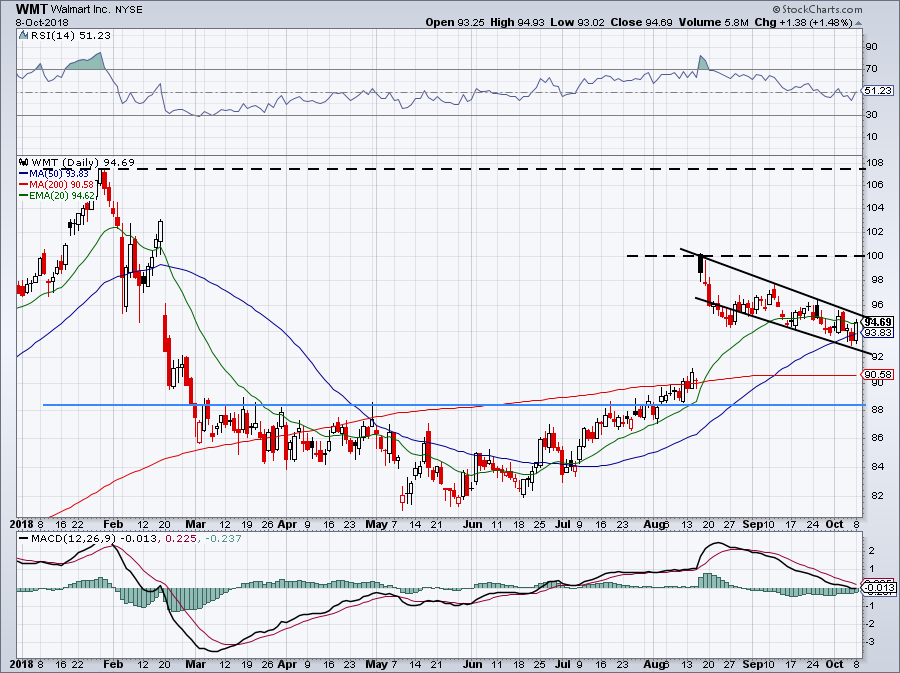Click the RSI area-chart legend icon

[x=23, y=35]
